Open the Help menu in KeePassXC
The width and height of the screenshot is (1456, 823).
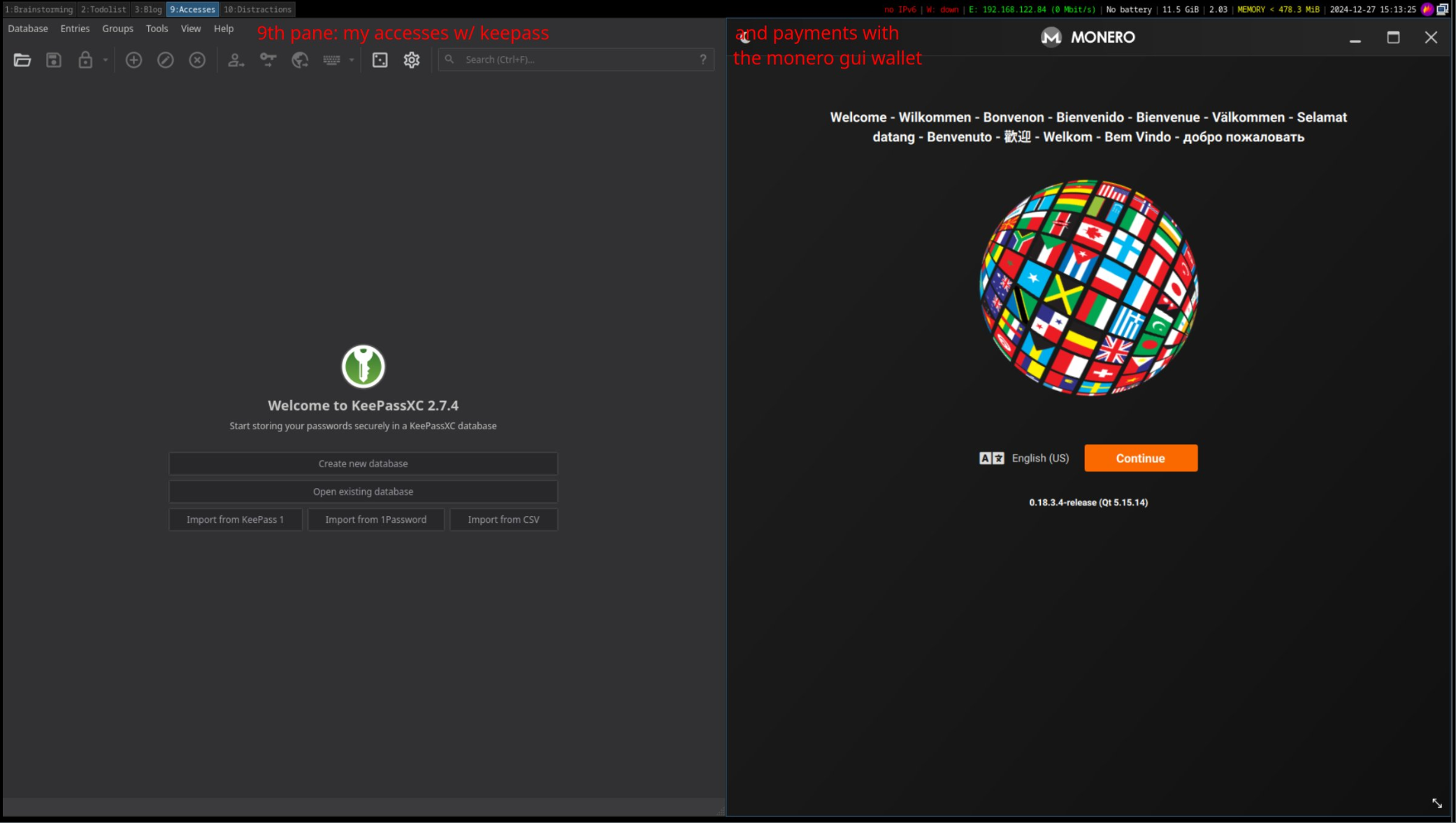[x=224, y=29]
